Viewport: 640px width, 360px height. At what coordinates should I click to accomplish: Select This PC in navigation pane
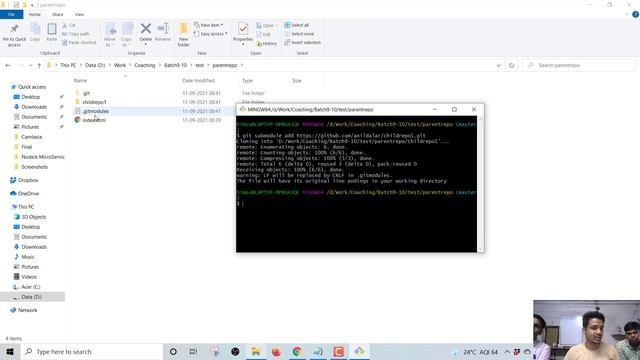pyautogui.click(x=26, y=207)
